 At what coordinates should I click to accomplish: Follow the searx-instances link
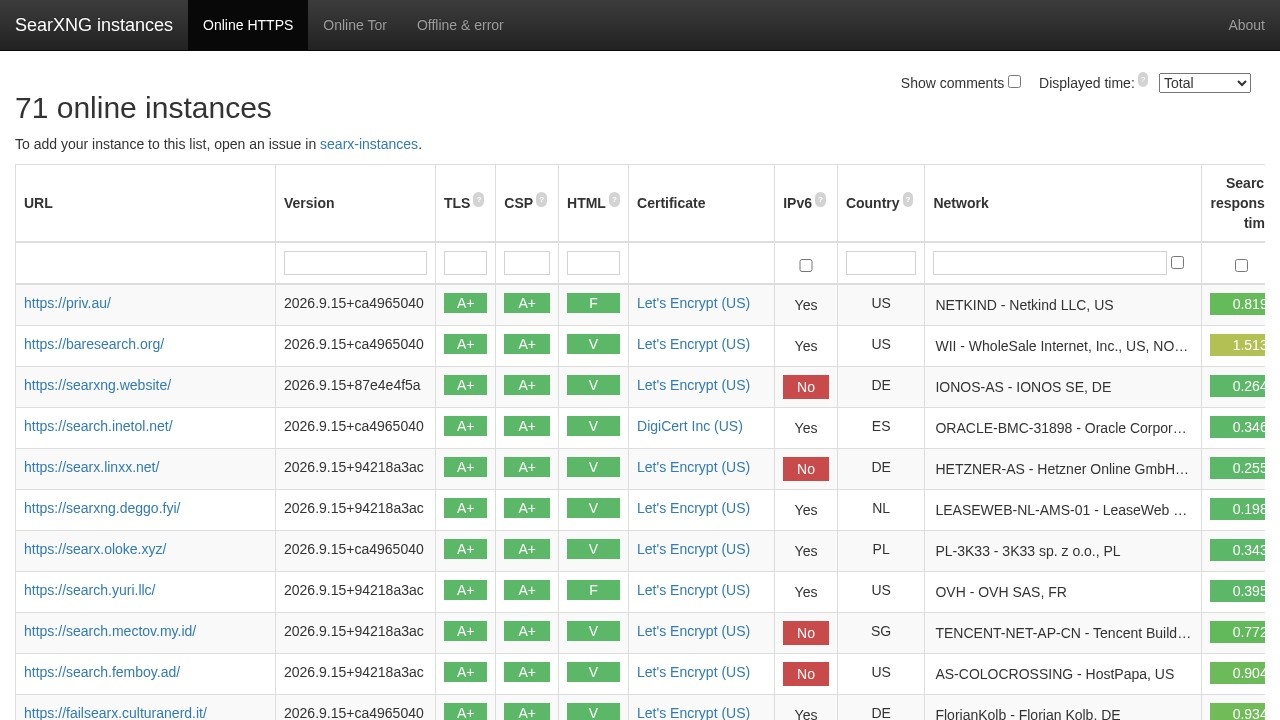pyautogui.click(x=369, y=144)
